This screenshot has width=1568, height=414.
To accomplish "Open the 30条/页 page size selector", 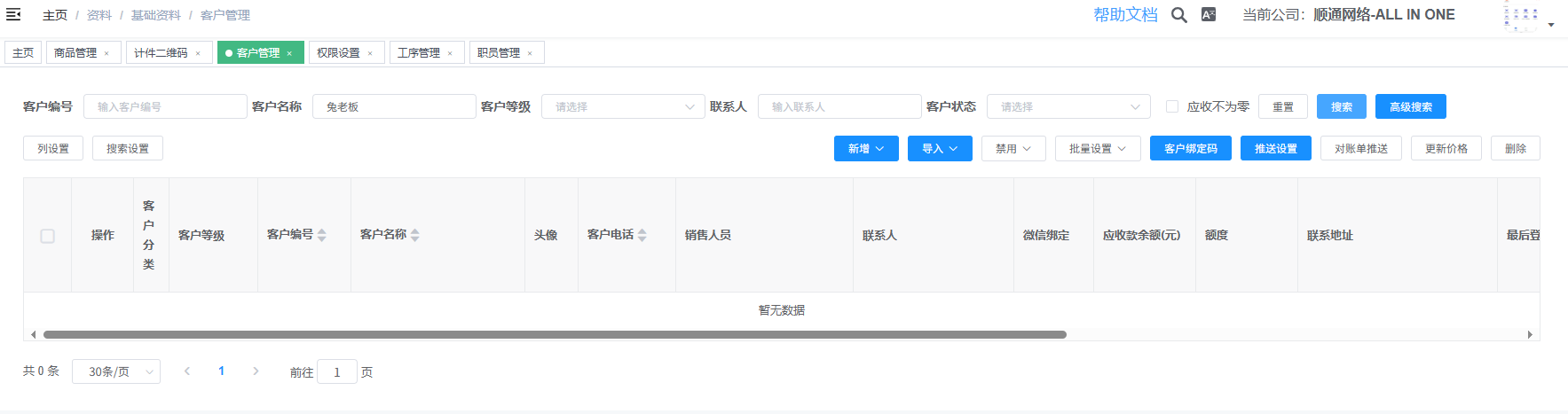I will click(x=115, y=371).
